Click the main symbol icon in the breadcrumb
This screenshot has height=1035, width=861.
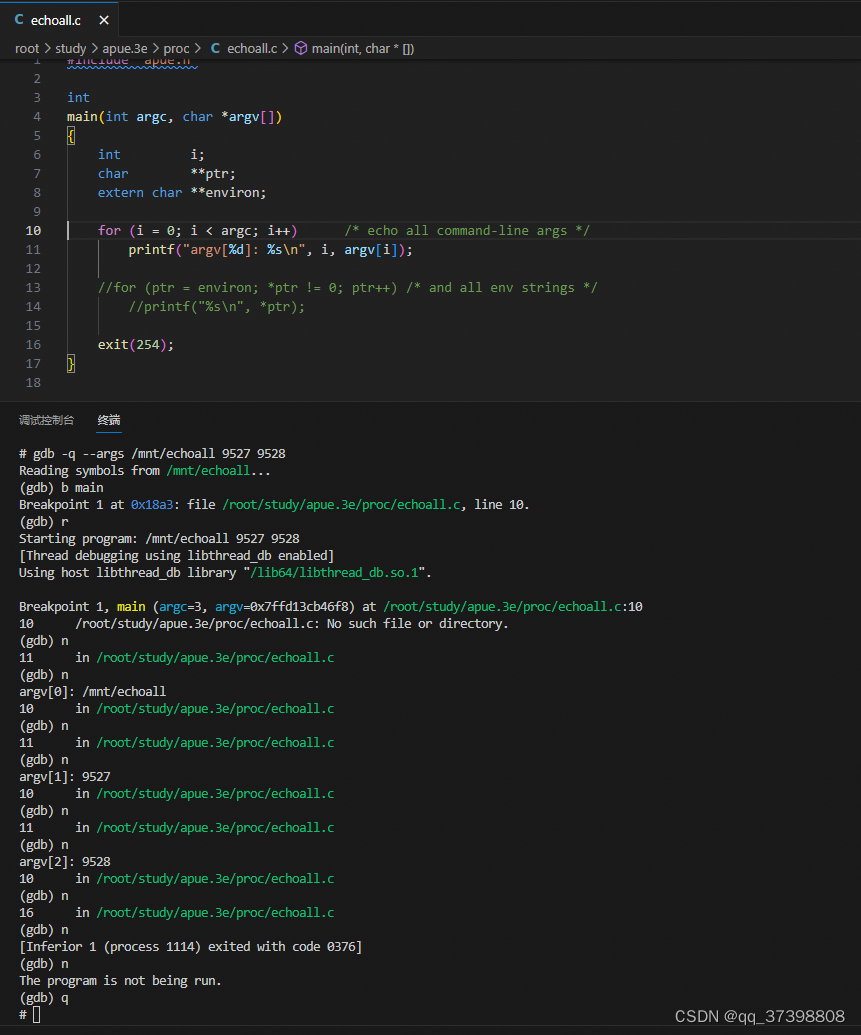pyautogui.click(x=301, y=48)
